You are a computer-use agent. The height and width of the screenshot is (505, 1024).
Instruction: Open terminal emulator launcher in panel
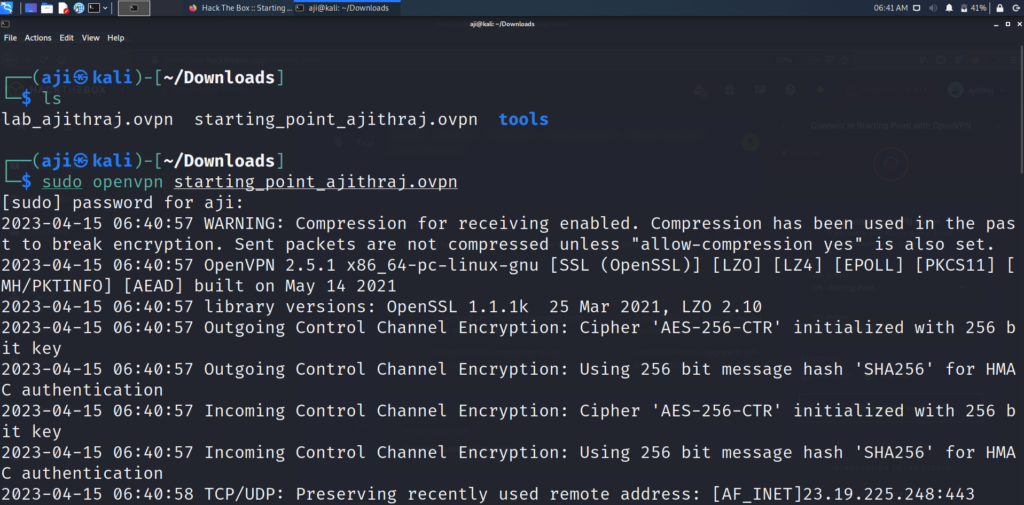coord(94,8)
